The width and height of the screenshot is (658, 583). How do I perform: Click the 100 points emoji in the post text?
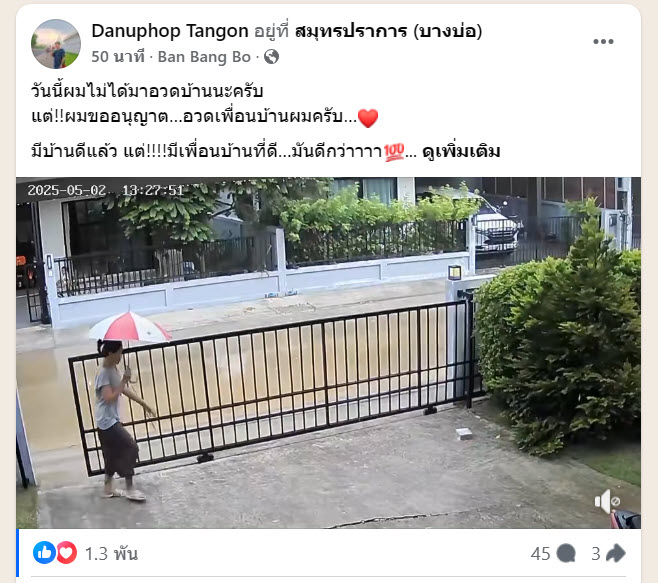[394, 152]
